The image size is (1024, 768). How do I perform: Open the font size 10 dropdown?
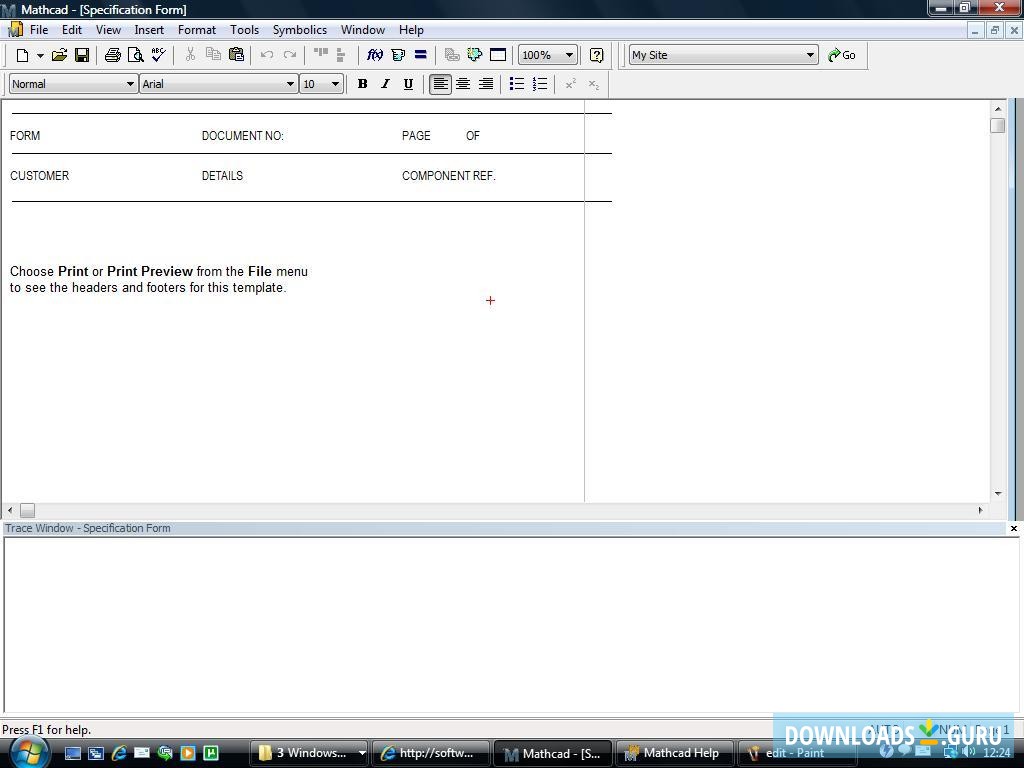point(335,84)
